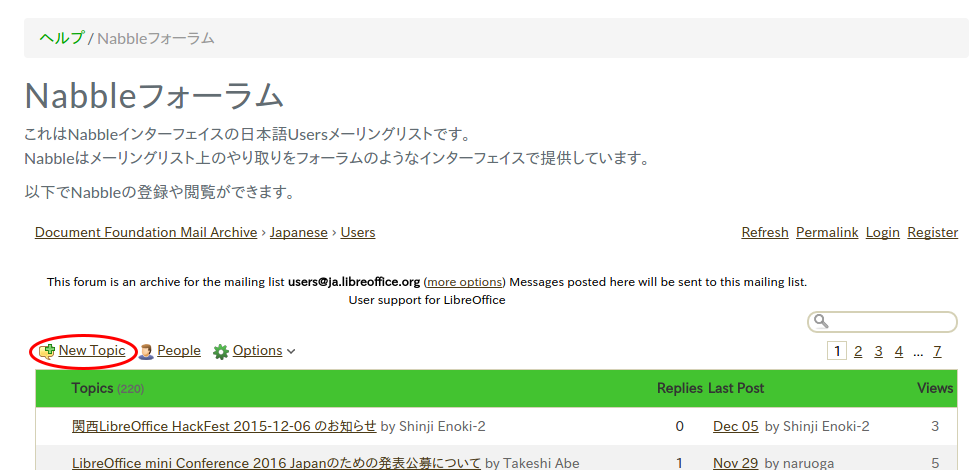Click the Refresh link

click(765, 232)
